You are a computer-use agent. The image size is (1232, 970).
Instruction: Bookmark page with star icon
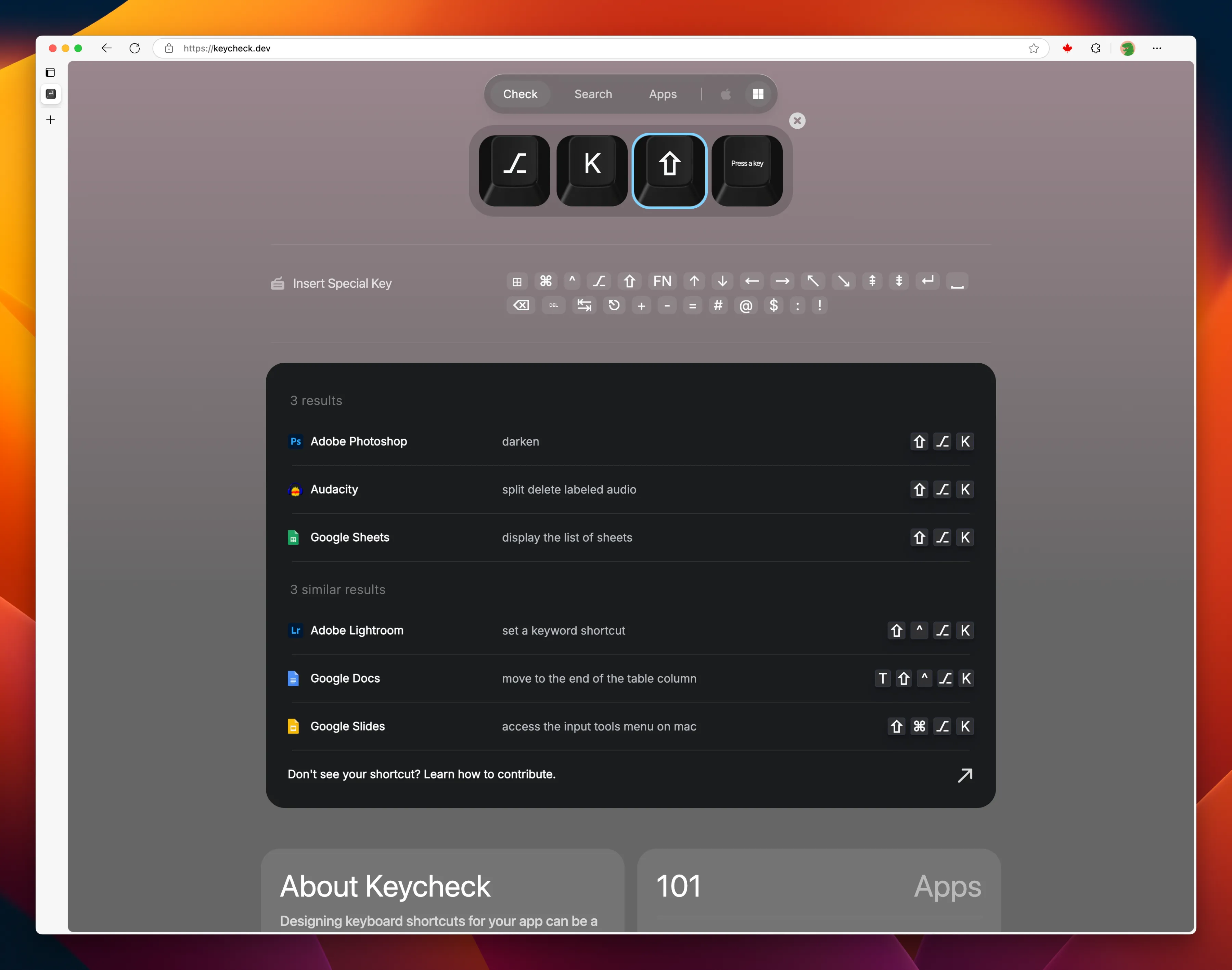[1033, 48]
